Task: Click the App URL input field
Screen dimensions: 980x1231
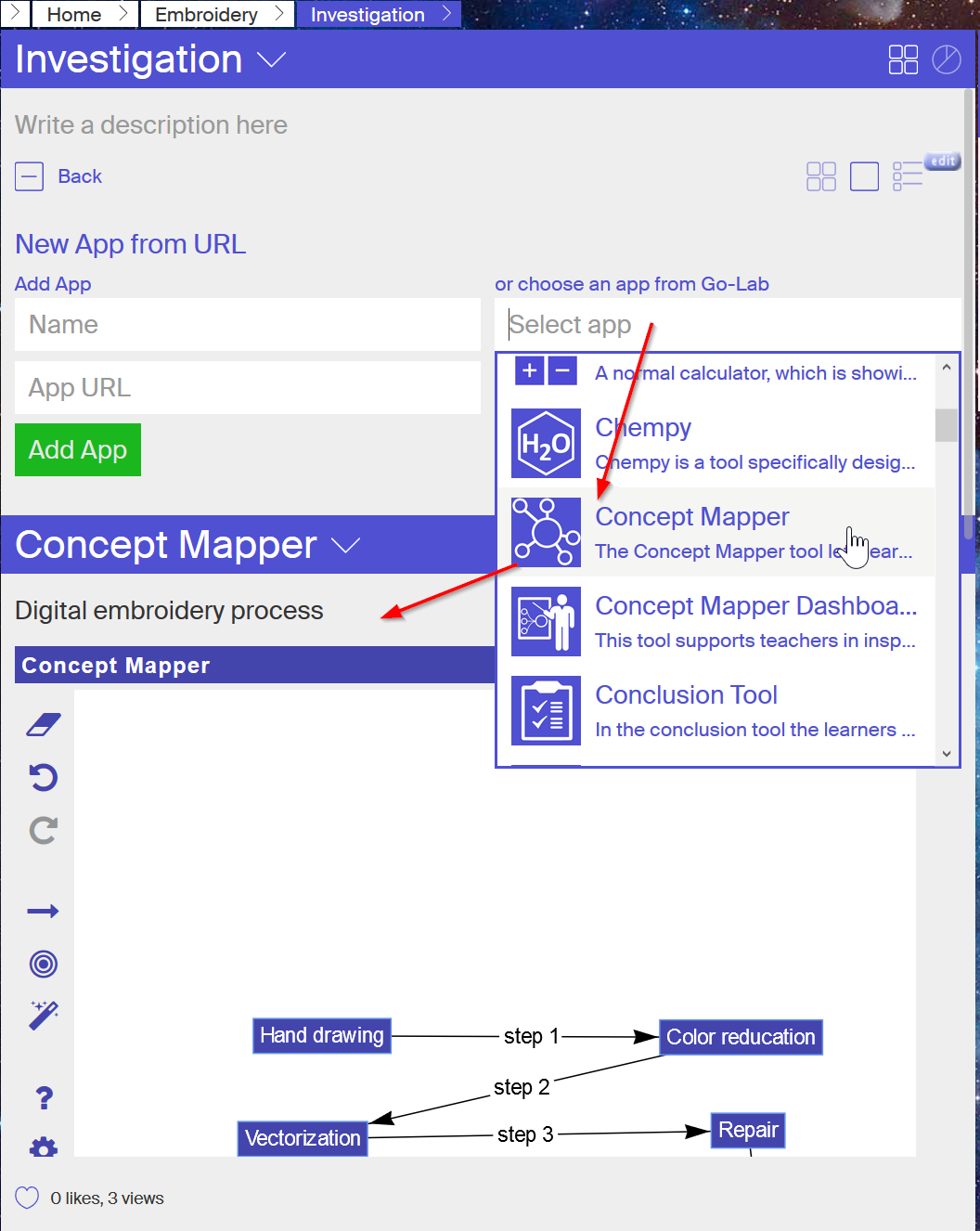Action: point(248,388)
